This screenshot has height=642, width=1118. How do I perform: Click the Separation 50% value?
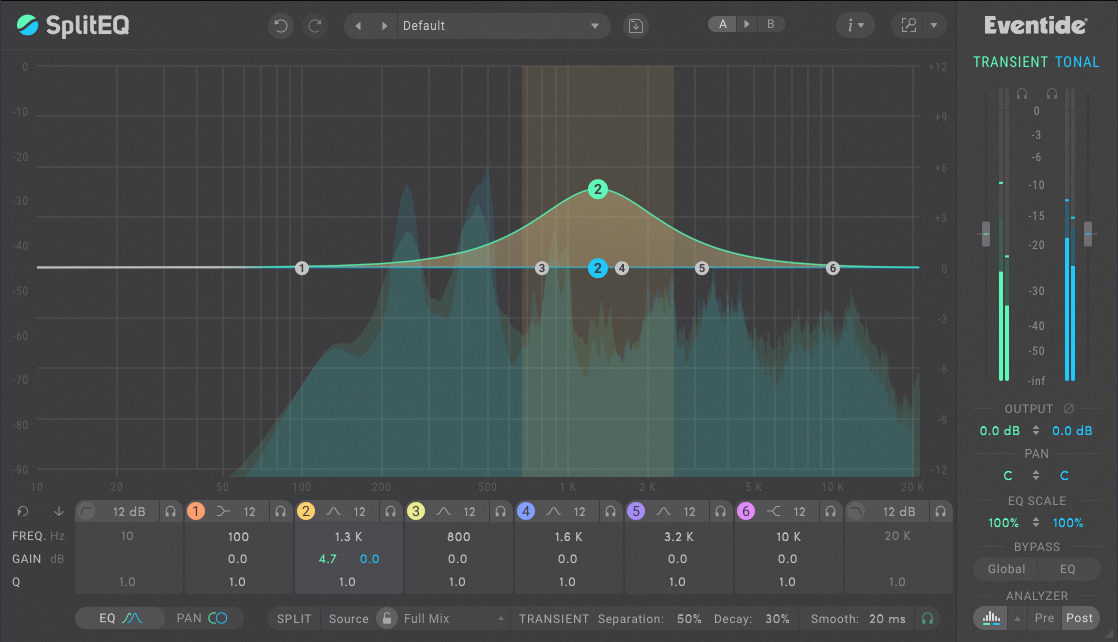(689, 618)
